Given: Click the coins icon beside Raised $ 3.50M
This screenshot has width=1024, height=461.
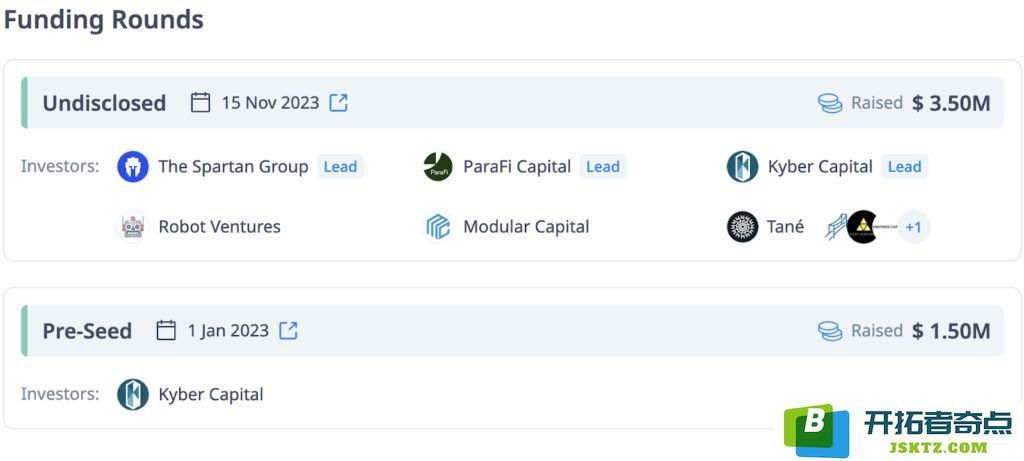Looking at the screenshot, I should coord(830,103).
